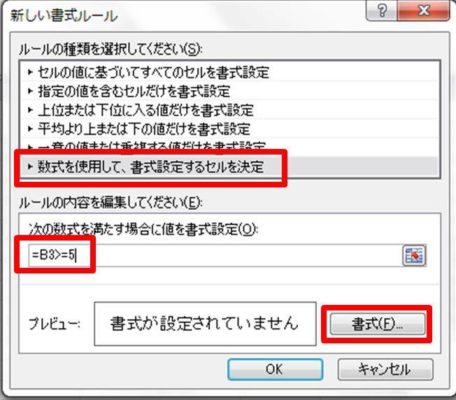Click the 次の数式を満たす場合に値を書式設定 label
The image size is (456, 400).
point(143,229)
